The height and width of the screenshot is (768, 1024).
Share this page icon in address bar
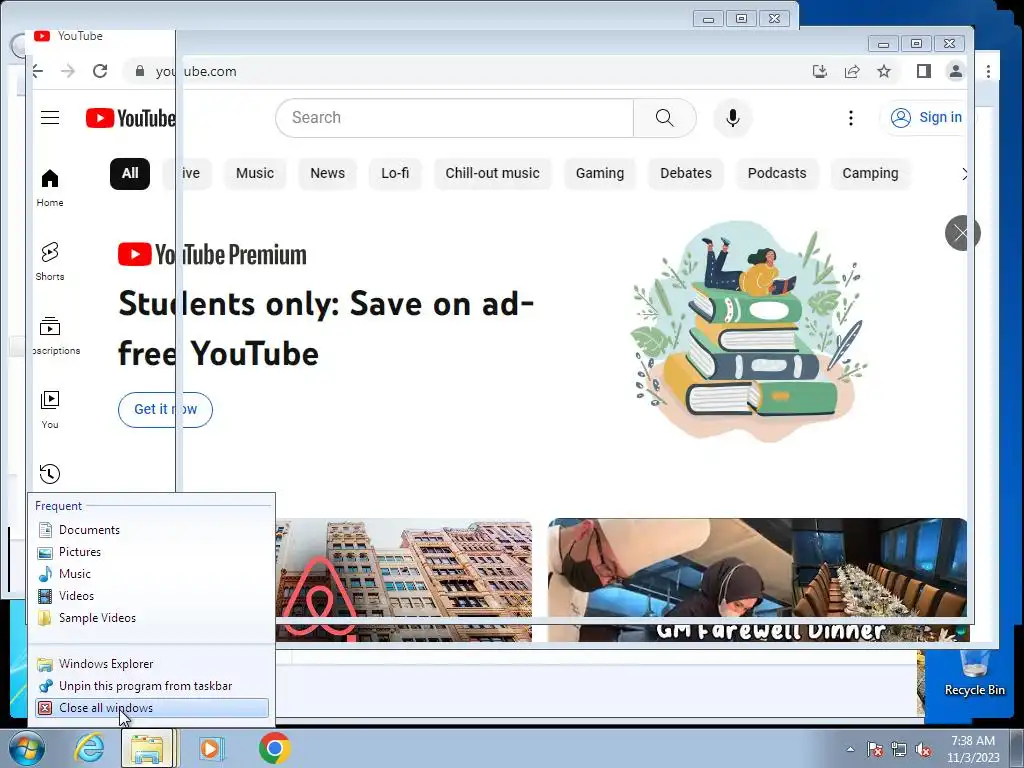[x=852, y=71]
